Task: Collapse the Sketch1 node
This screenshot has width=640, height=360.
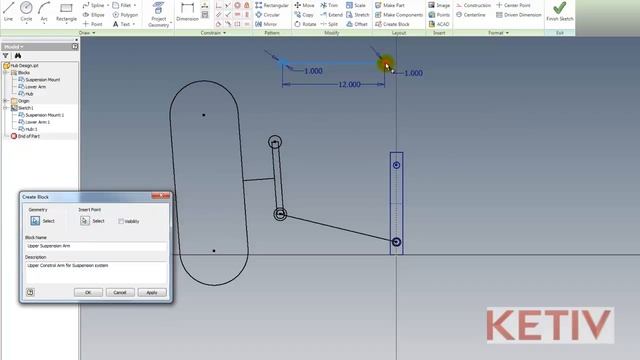Action: 6,108
